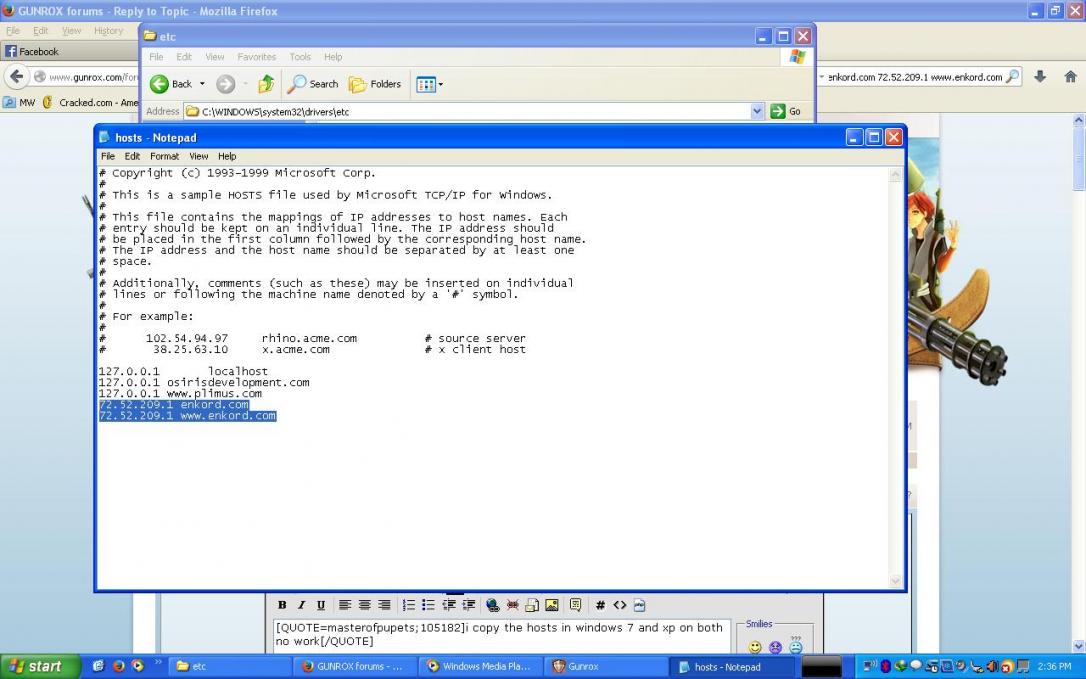Click the insert link globe icon
Viewport: 1086px width, 679px height.
pyautogui.click(x=492, y=605)
